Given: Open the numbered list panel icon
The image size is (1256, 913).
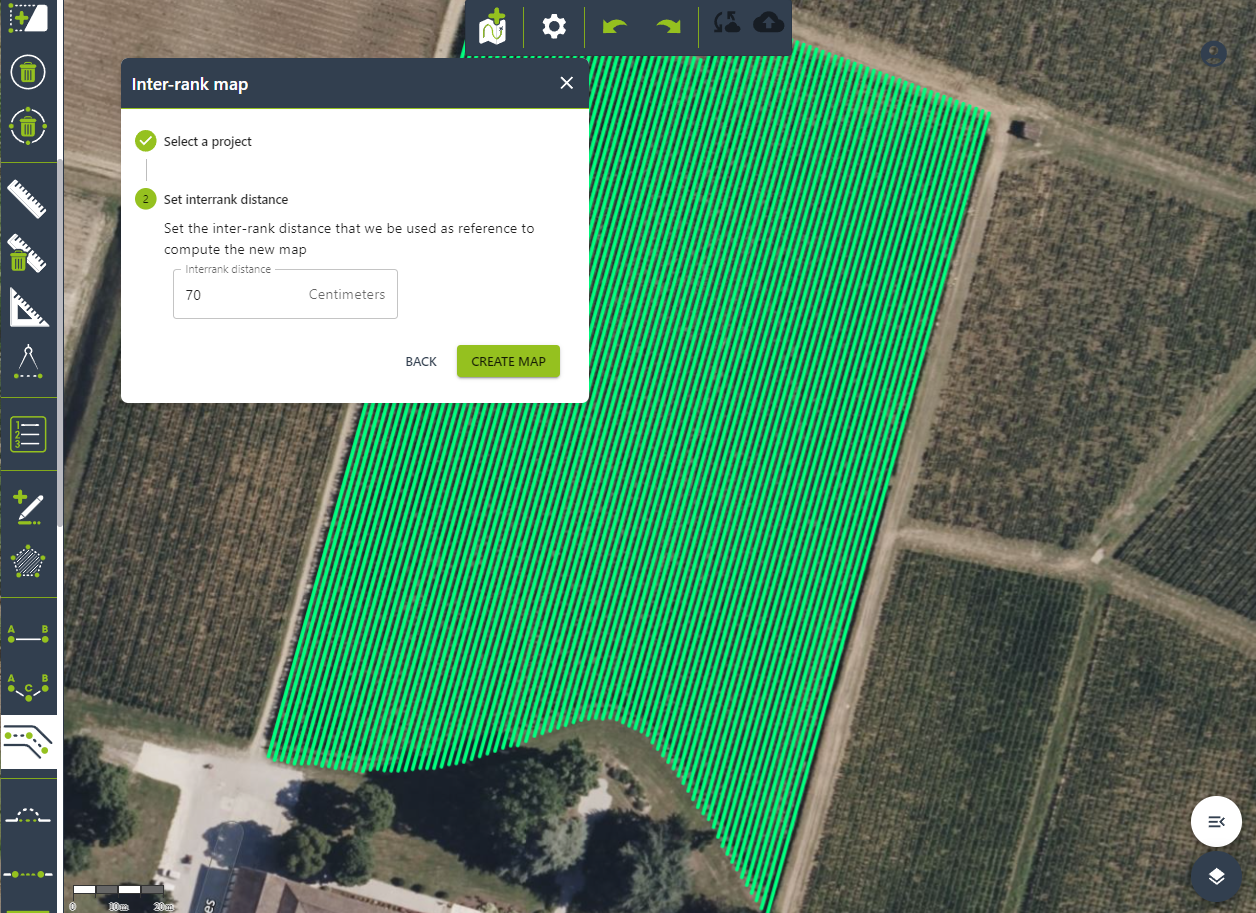Looking at the screenshot, I should (x=28, y=434).
